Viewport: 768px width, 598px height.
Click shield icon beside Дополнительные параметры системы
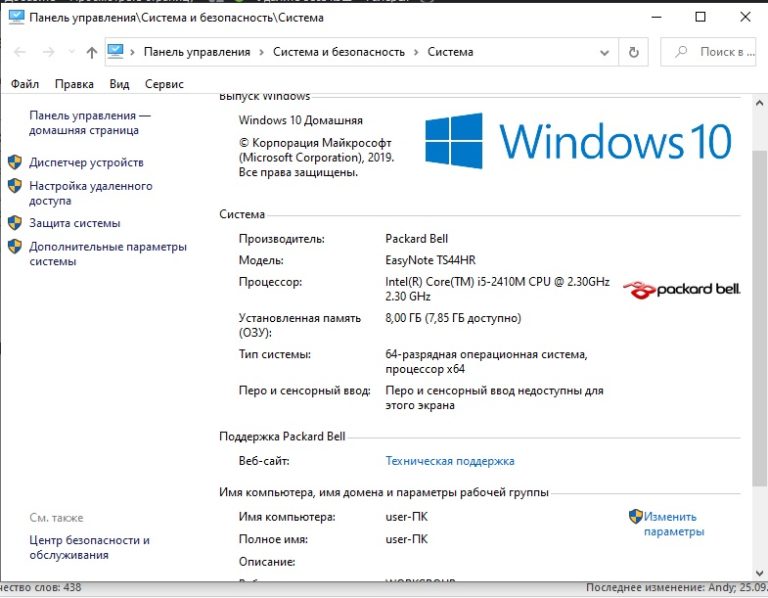click(x=15, y=246)
